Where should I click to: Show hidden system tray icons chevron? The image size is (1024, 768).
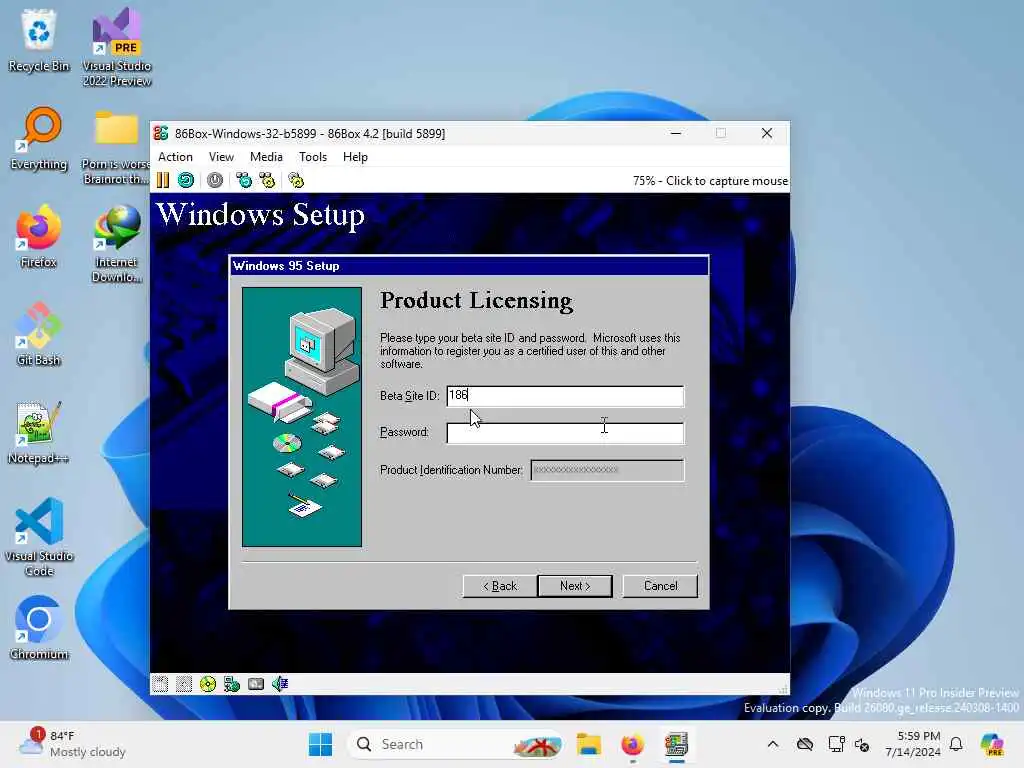pyautogui.click(x=773, y=744)
